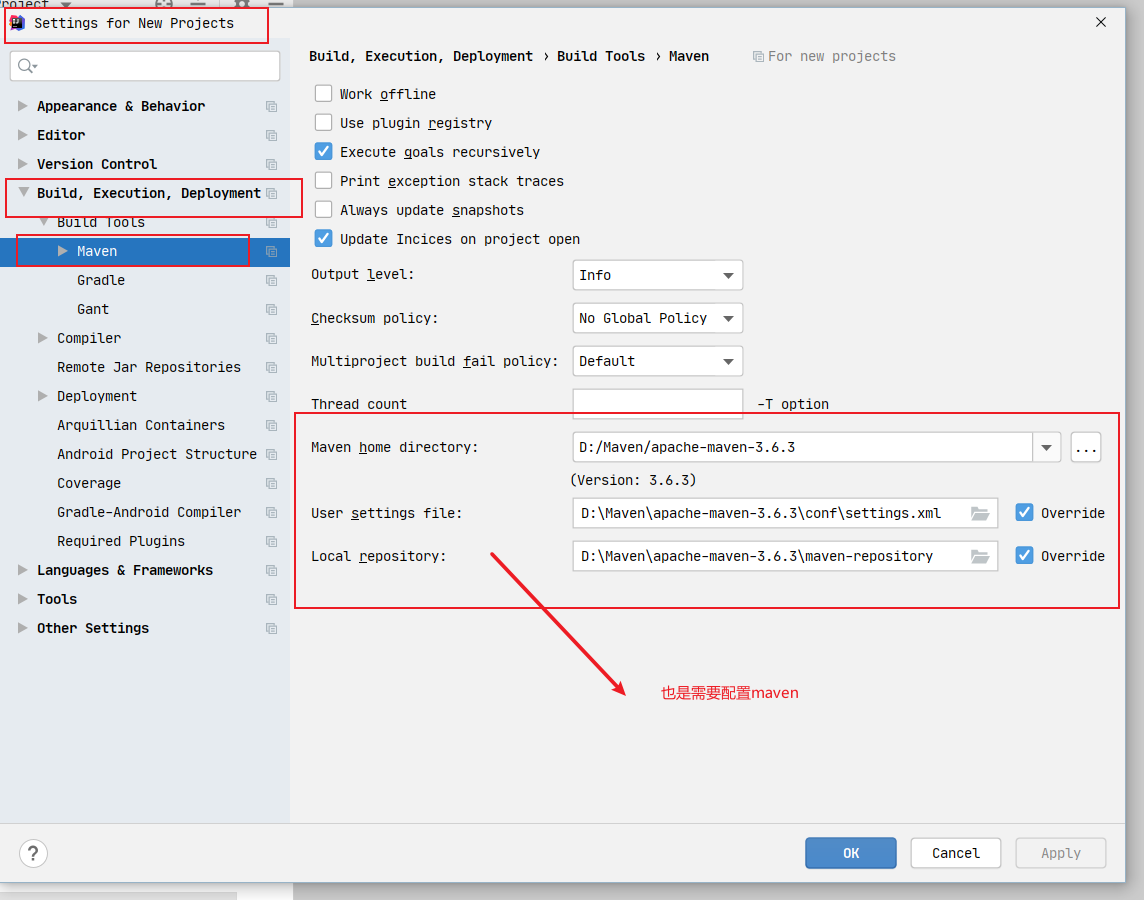Click the project-level icon beside Version Control
Screen dimensions: 1144x900
click(x=271, y=165)
